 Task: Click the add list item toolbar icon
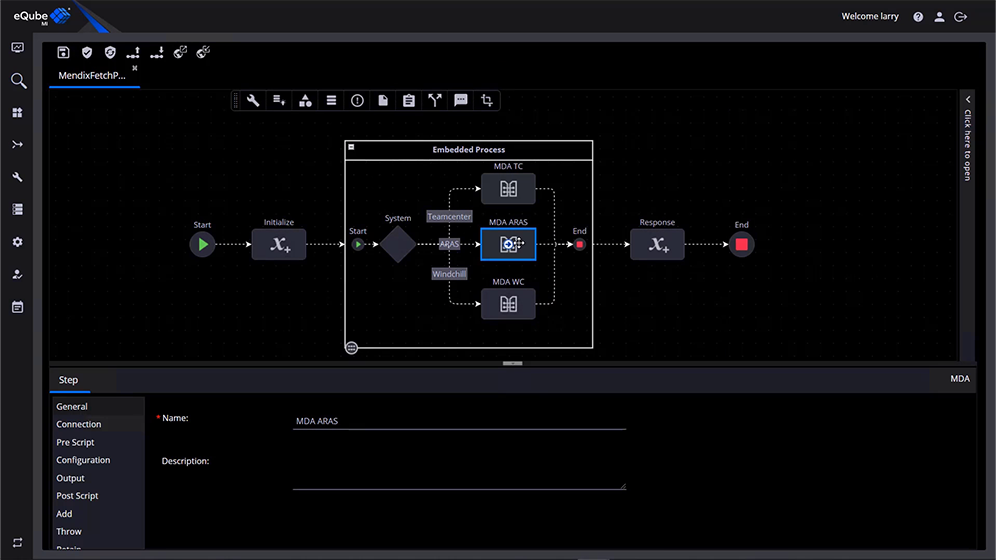(x=279, y=100)
